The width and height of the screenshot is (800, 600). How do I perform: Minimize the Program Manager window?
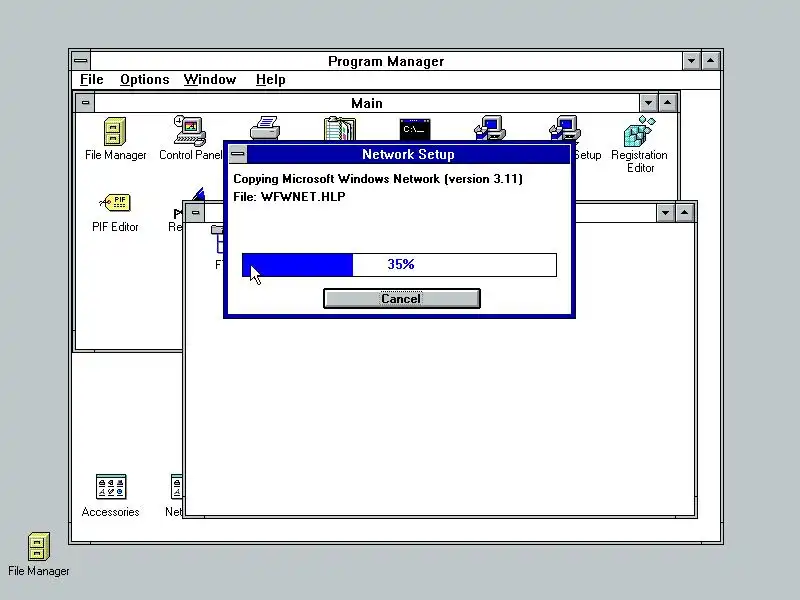pyautogui.click(x=691, y=61)
